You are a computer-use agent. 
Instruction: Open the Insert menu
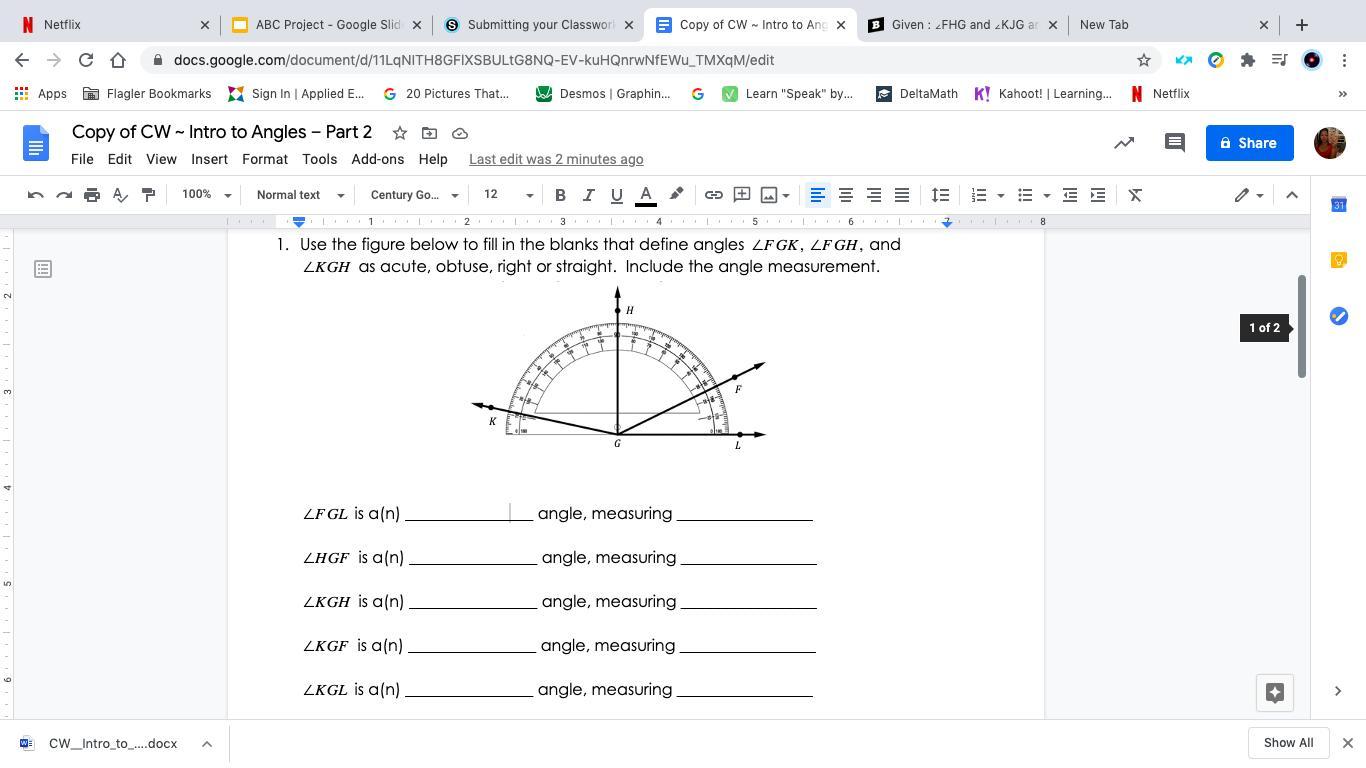click(x=209, y=159)
